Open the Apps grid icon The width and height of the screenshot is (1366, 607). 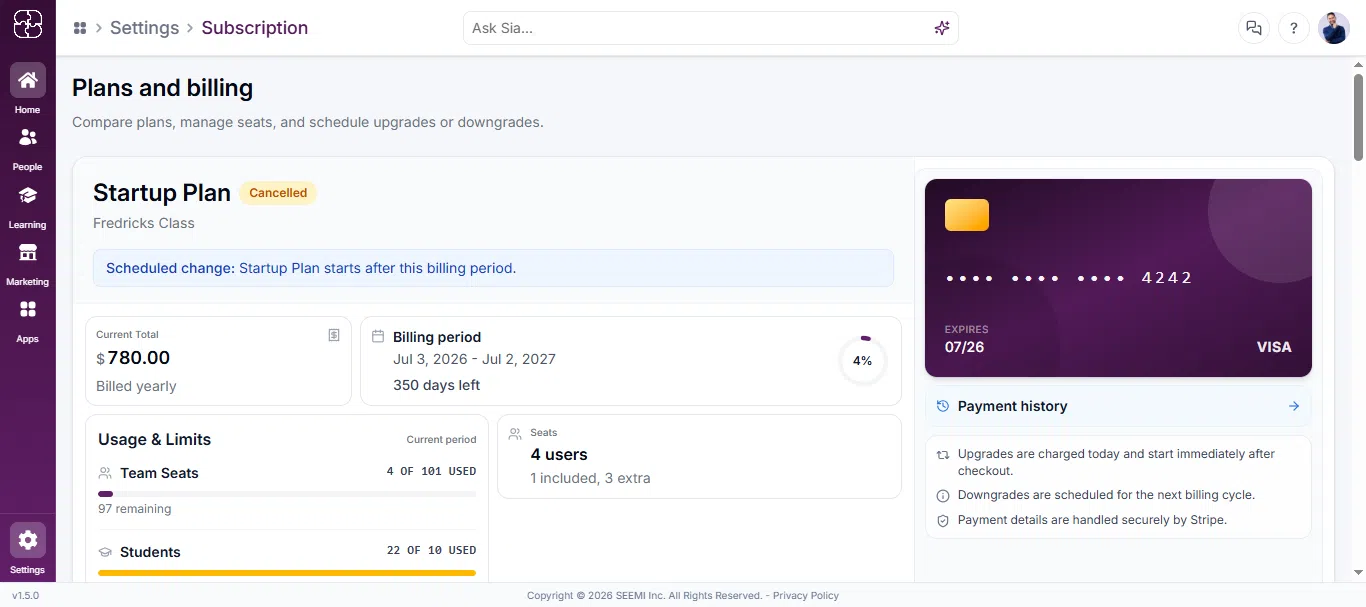tap(27, 309)
